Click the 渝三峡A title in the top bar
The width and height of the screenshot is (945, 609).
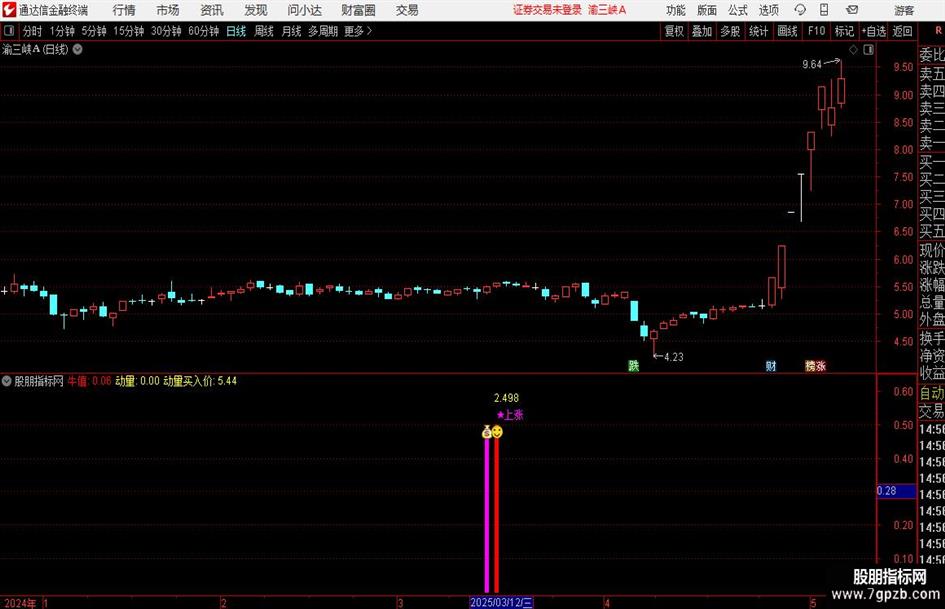[607, 10]
